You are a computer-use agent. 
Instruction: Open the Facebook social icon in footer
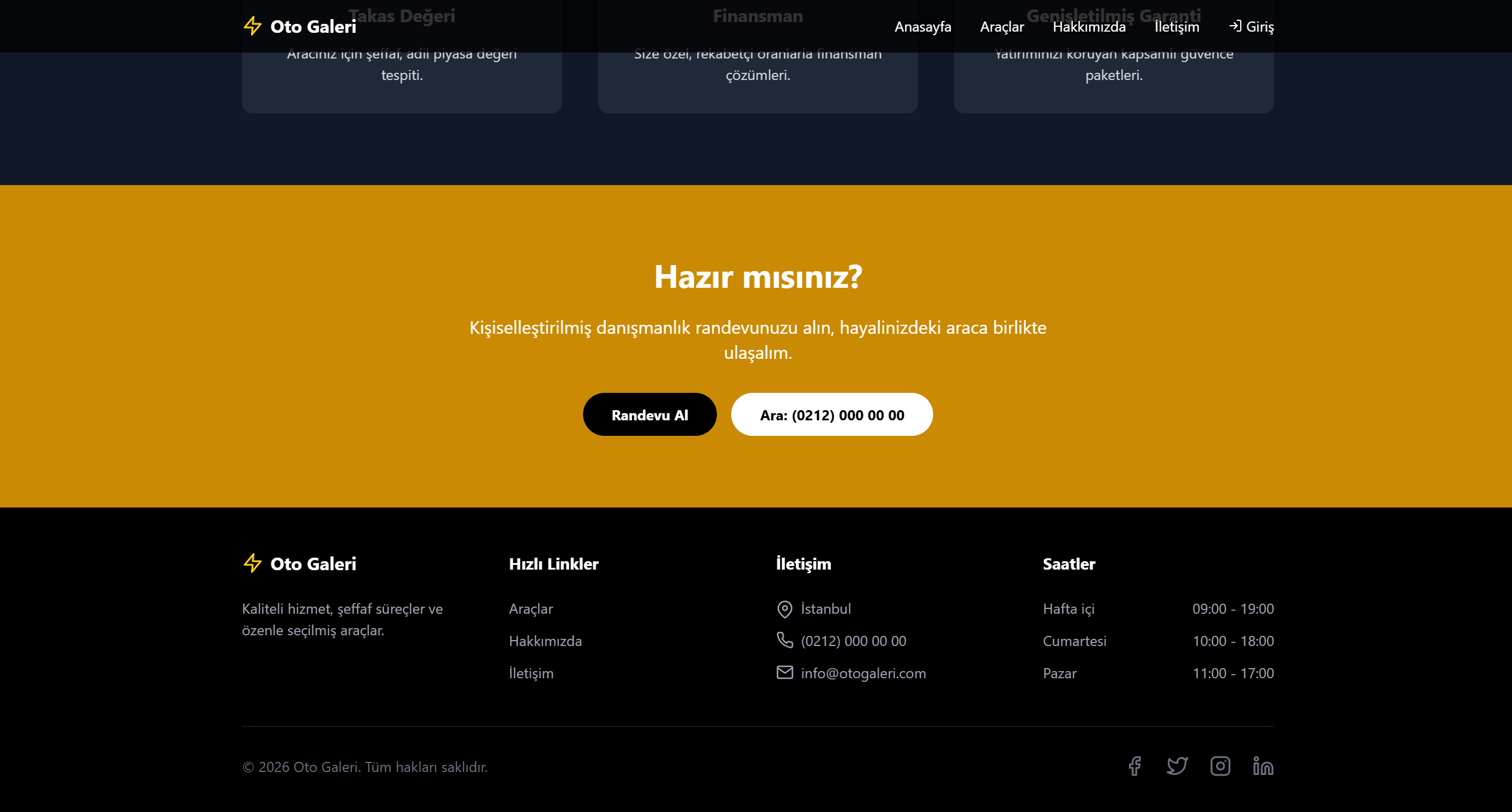coord(1134,766)
